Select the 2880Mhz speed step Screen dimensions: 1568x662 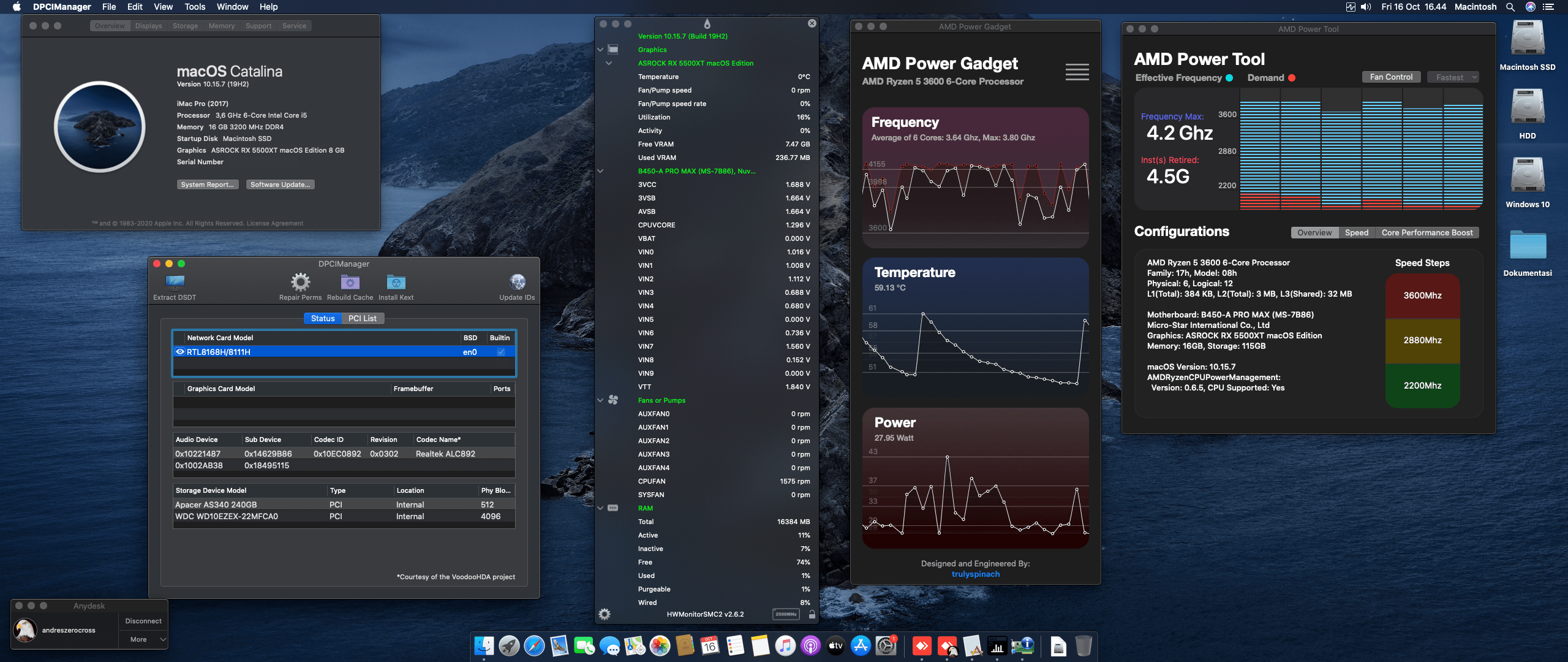click(1422, 340)
